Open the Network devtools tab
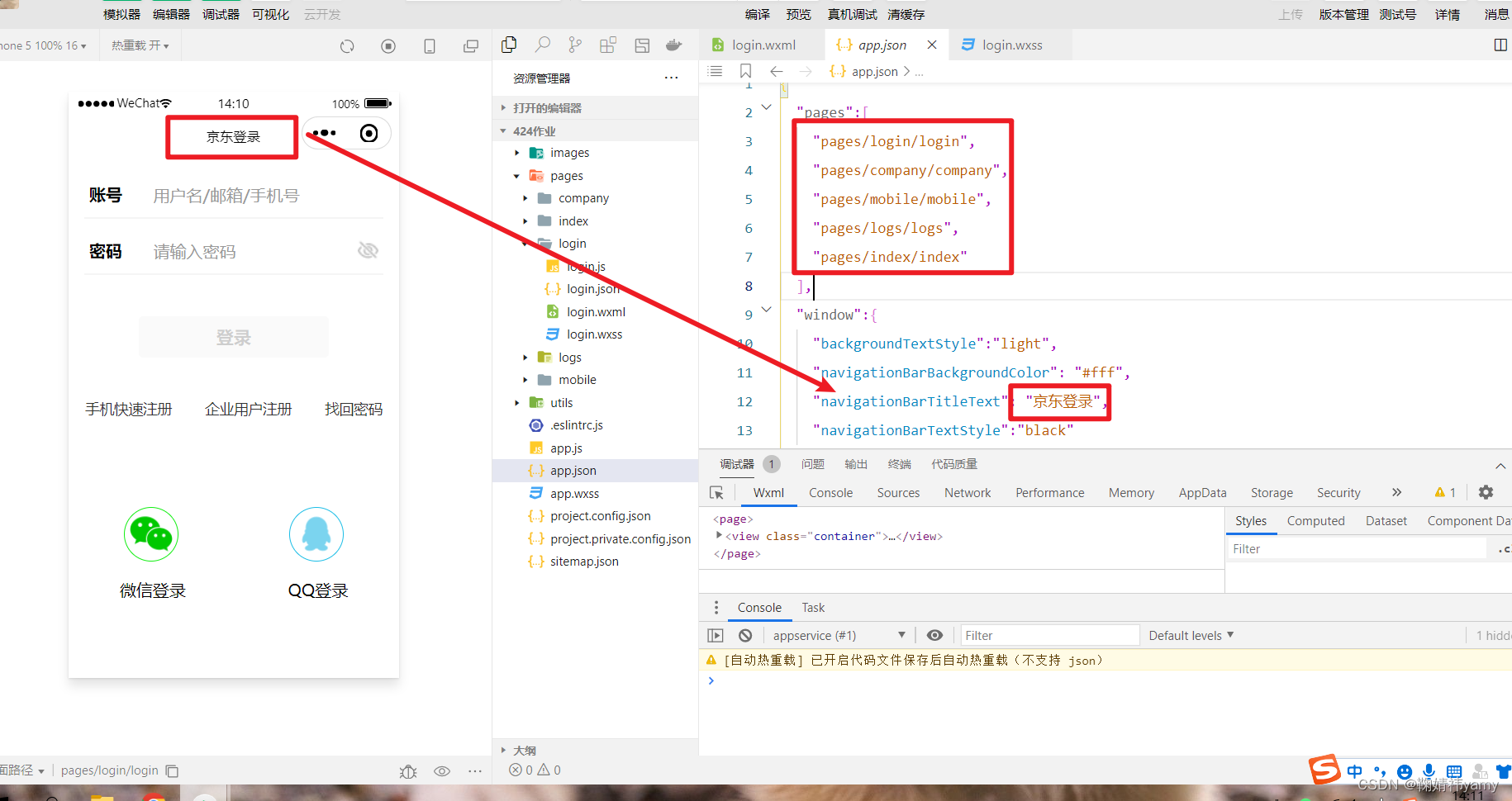 [968, 493]
